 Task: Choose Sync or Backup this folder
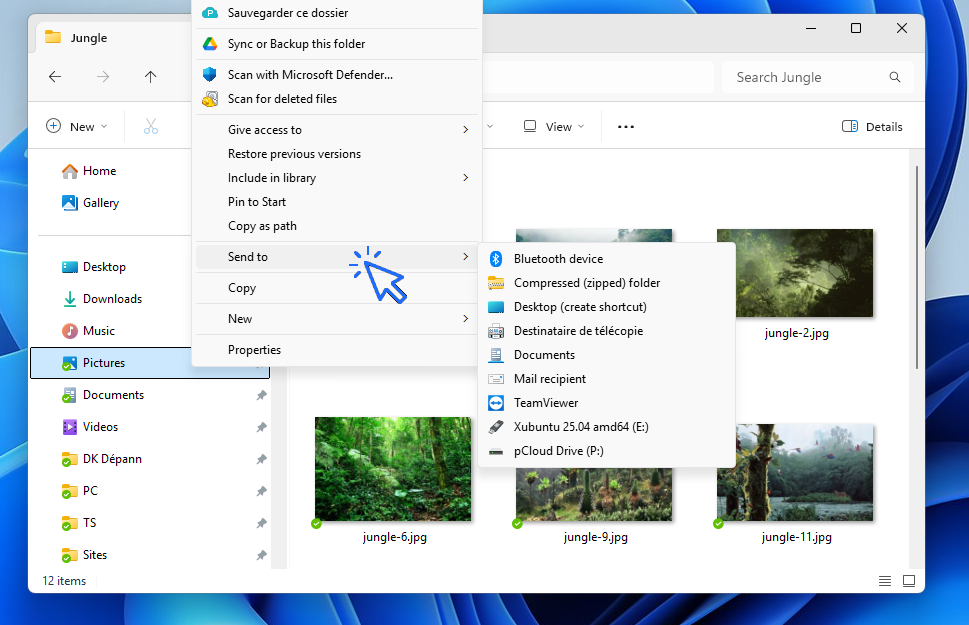(x=337, y=44)
